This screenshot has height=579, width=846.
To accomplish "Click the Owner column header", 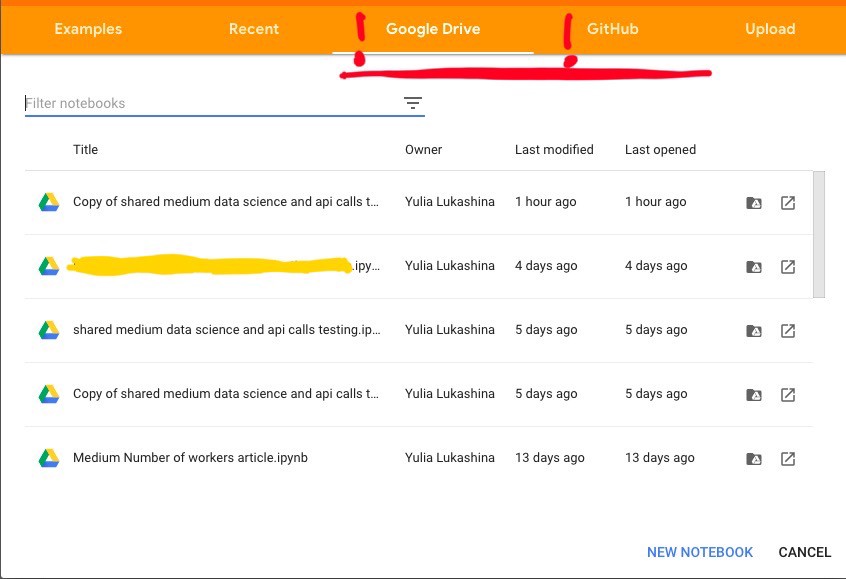I will point(423,149).
